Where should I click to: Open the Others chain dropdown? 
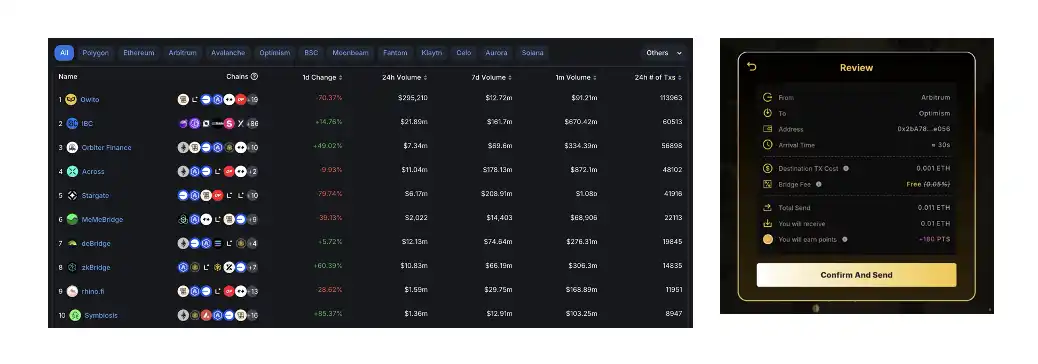coord(664,53)
